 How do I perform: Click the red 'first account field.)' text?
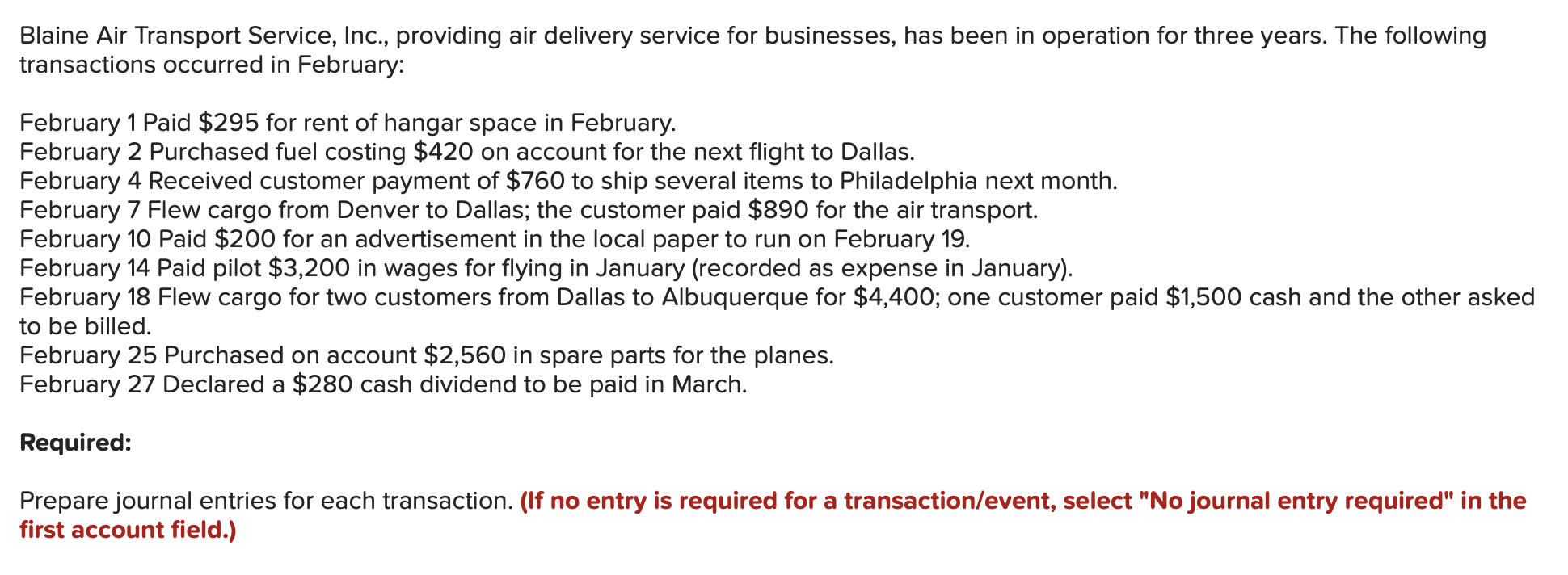(128, 530)
